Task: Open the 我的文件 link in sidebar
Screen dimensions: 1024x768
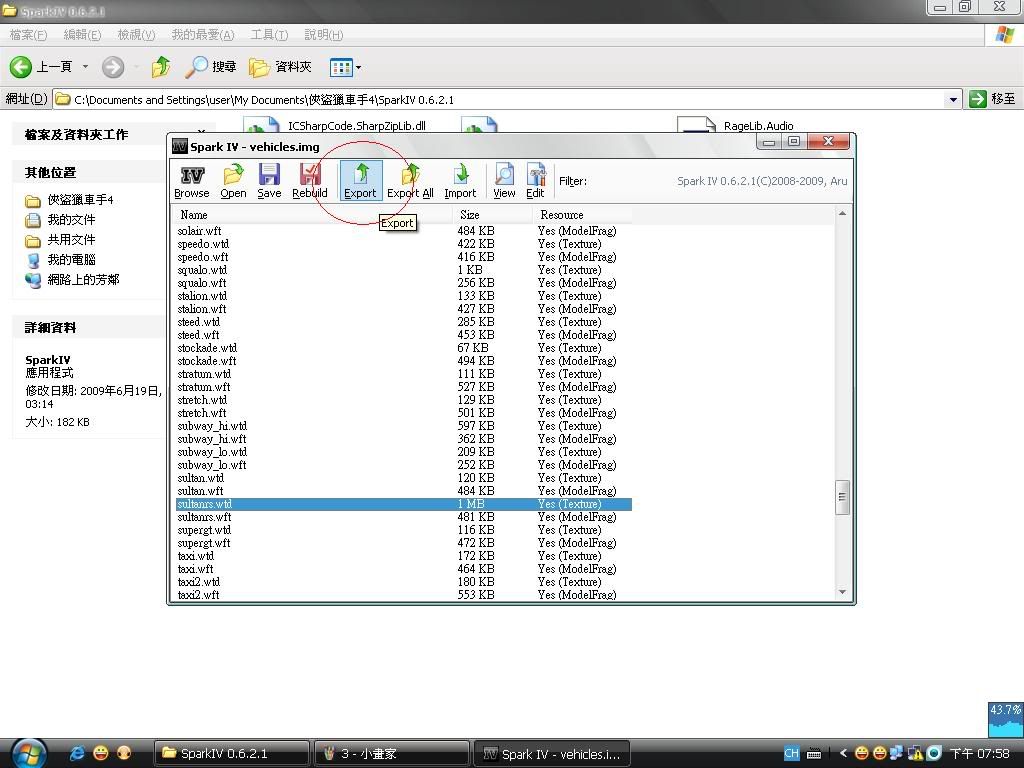Action: point(71,220)
